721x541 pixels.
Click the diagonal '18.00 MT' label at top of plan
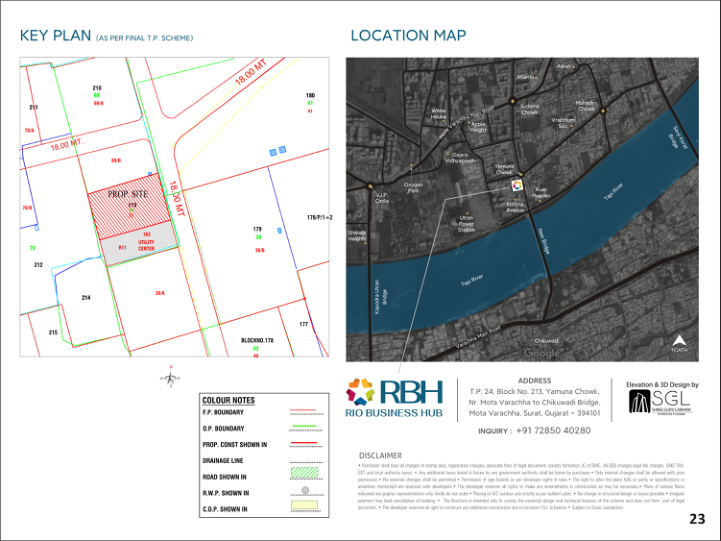(x=251, y=72)
